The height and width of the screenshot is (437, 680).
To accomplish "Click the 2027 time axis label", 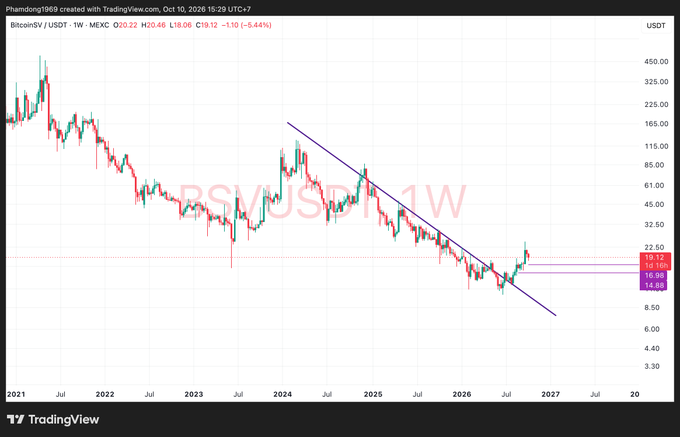I will coord(550,394).
